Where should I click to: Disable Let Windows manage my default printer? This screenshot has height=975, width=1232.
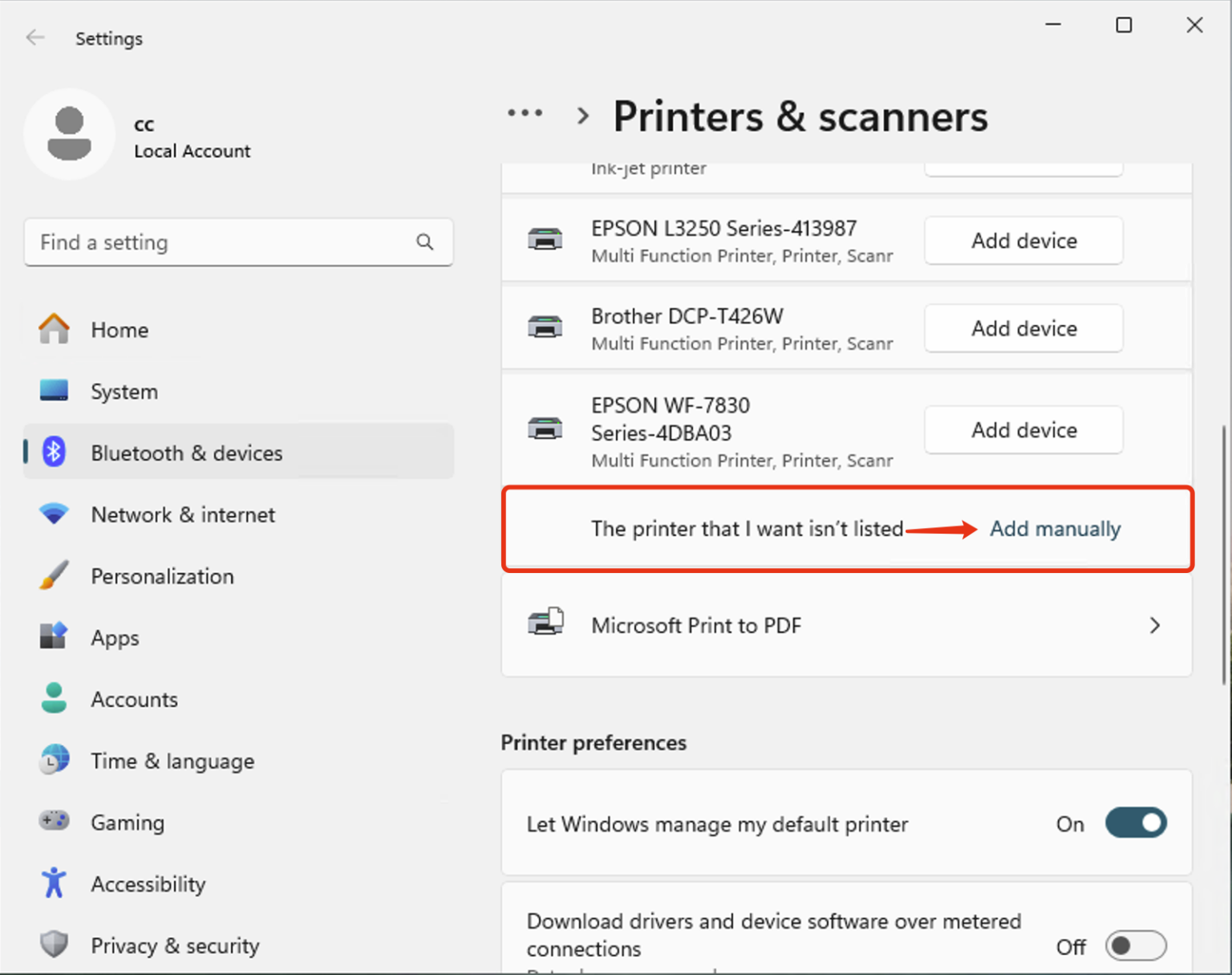(1135, 823)
